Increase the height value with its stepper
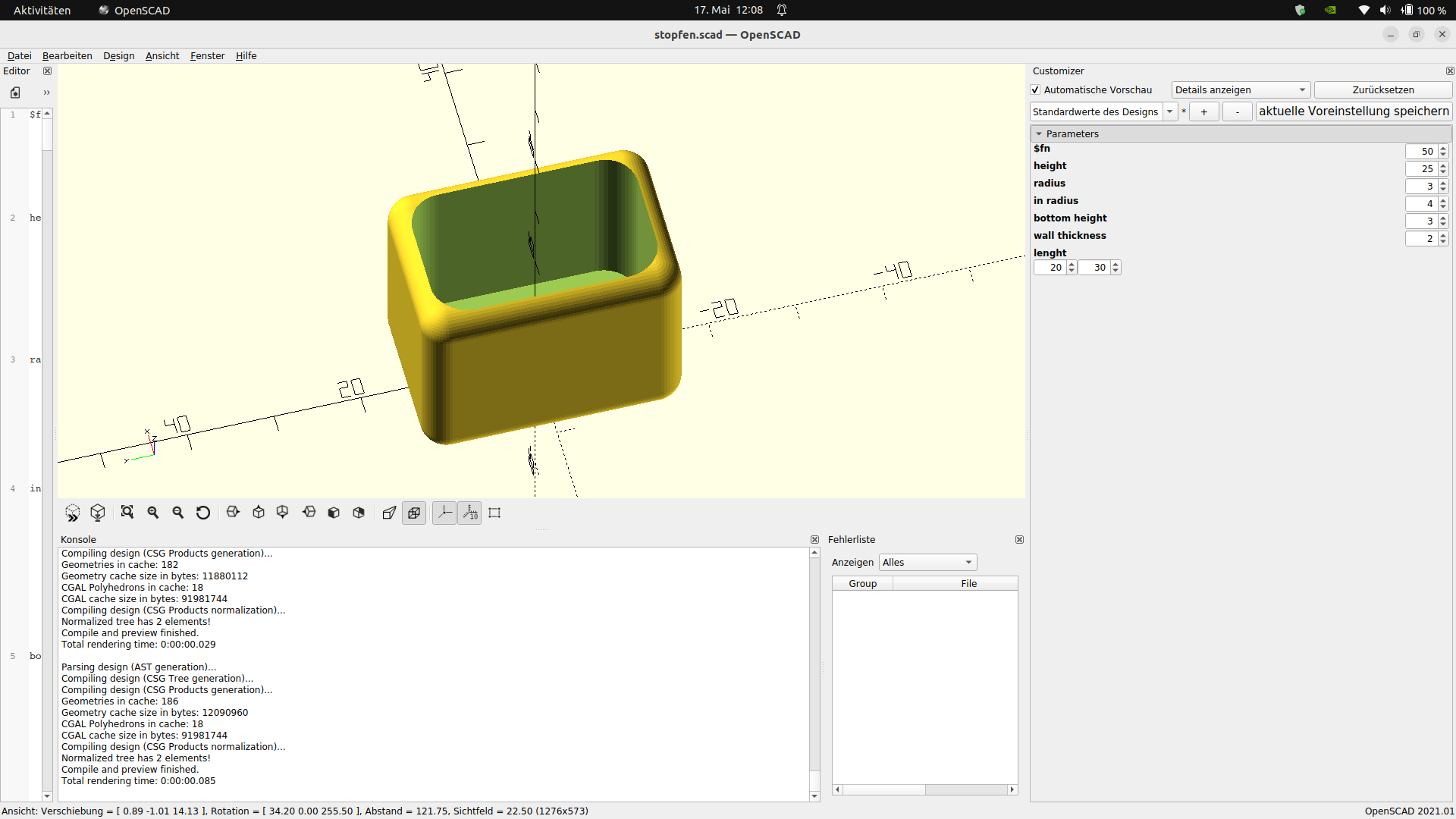1456x819 pixels. (1442, 165)
